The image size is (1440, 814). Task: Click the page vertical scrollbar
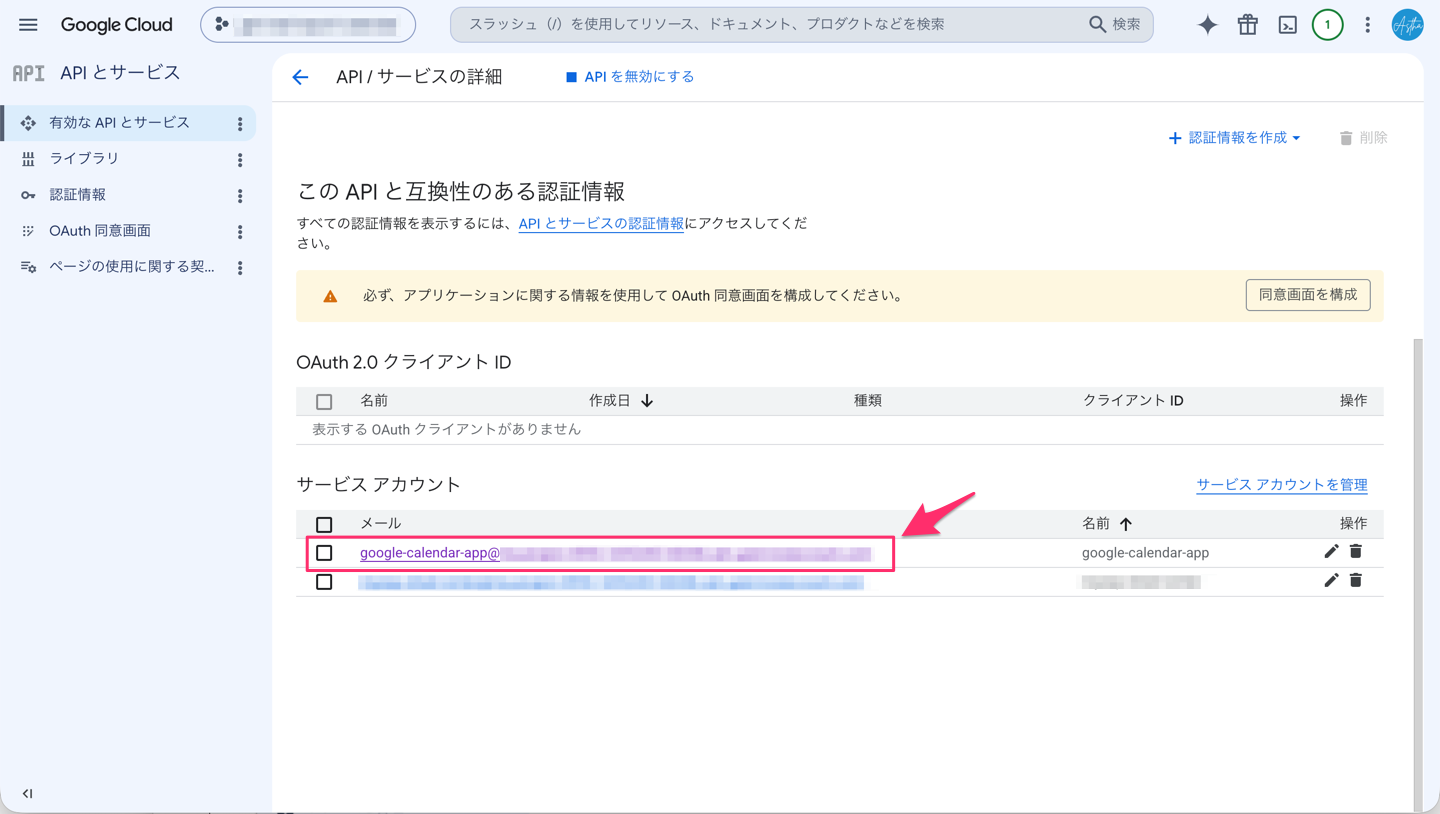(x=1418, y=575)
